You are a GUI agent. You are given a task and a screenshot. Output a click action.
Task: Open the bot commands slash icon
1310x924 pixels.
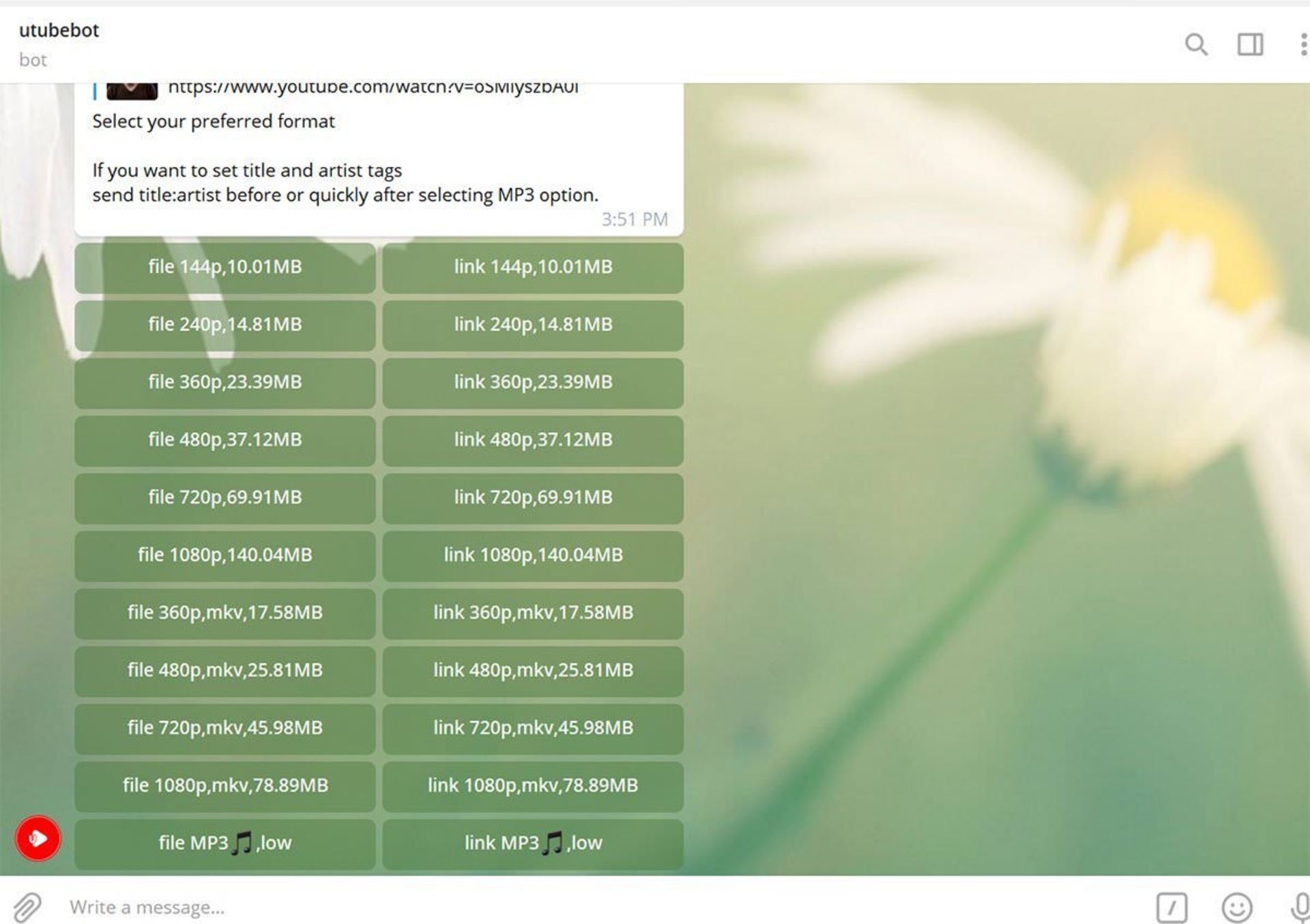[1171, 908]
